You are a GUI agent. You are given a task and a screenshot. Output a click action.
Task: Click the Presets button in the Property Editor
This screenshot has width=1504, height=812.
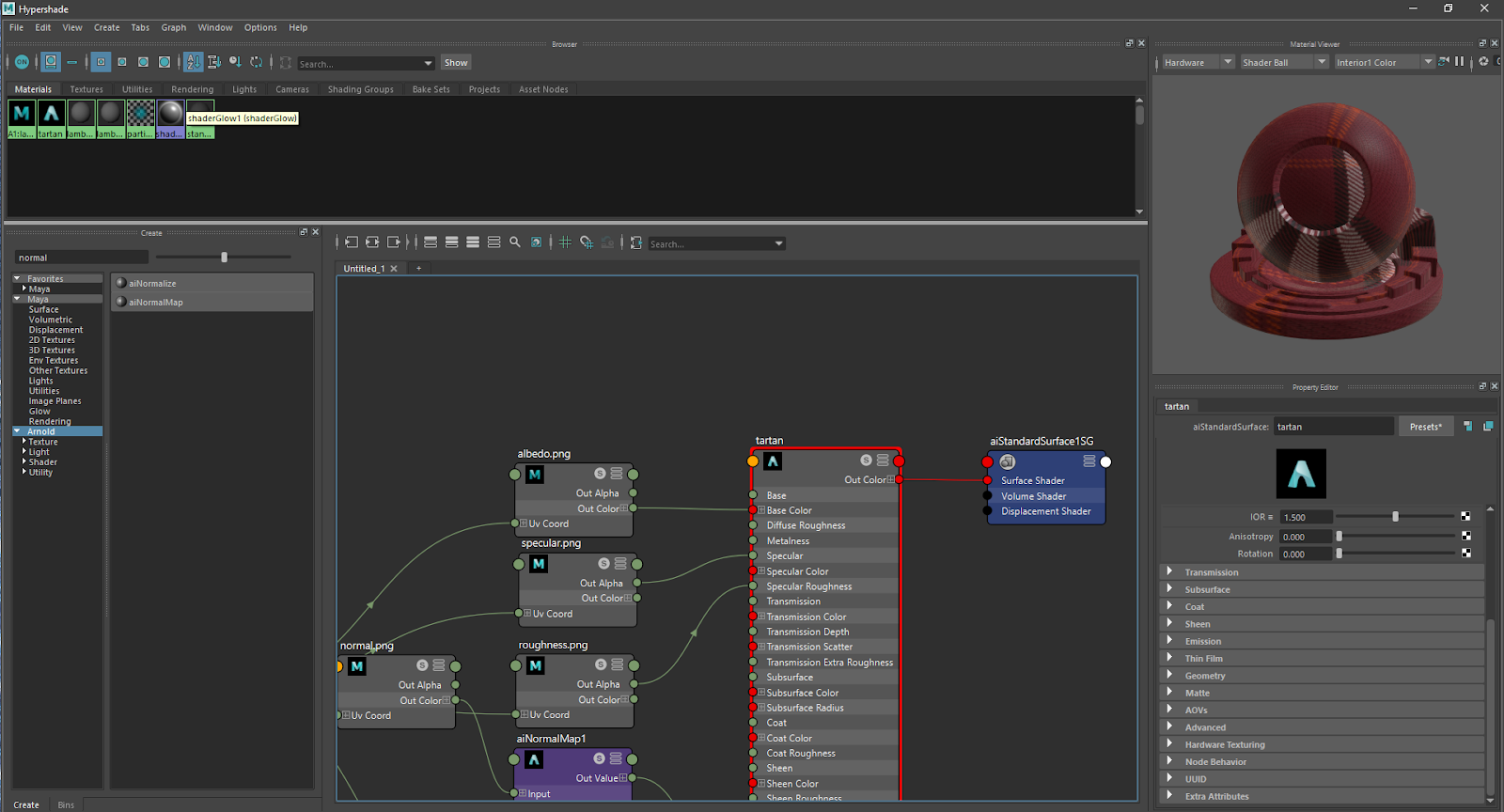pyautogui.click(x=1426, y=427)
